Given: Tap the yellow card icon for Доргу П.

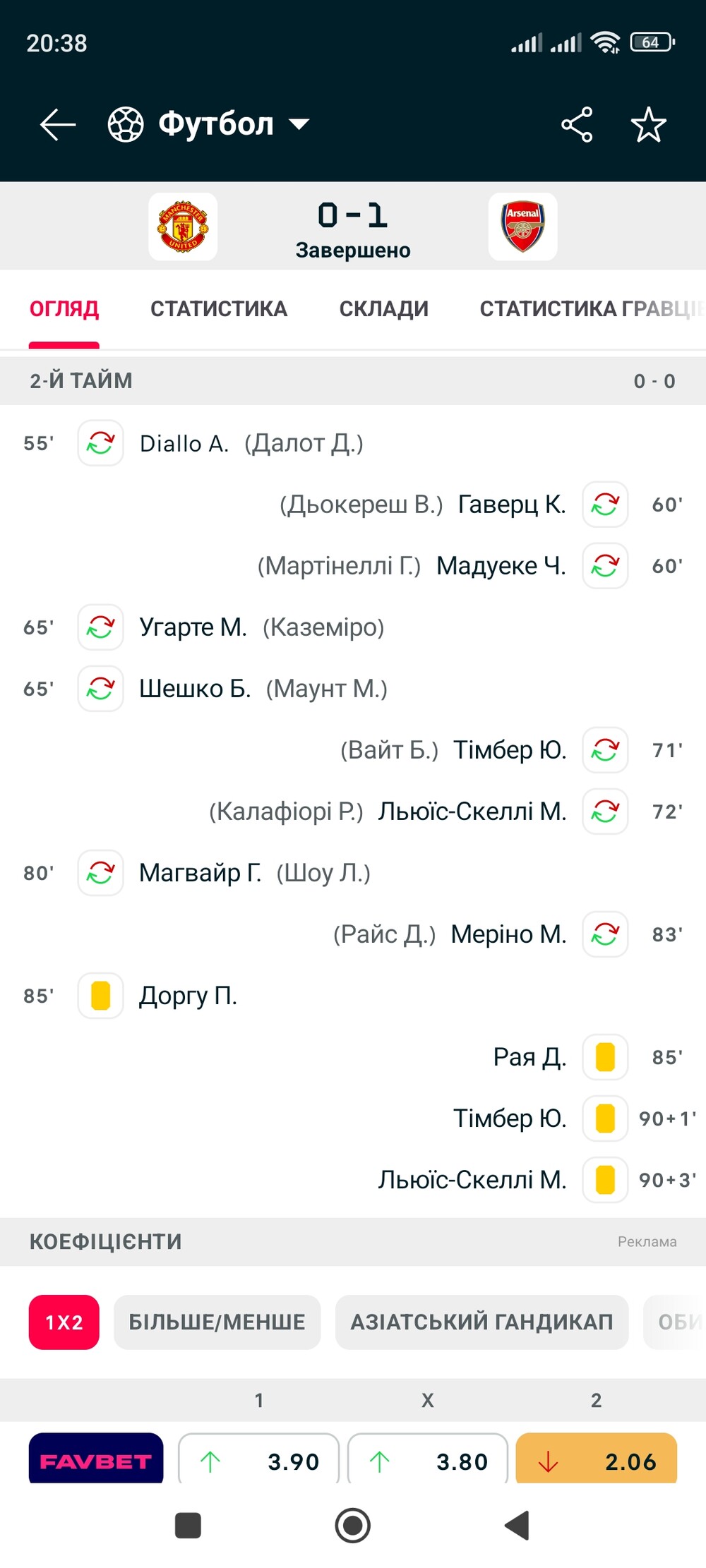Looking at the screenshot, I should tap(101, 996).
